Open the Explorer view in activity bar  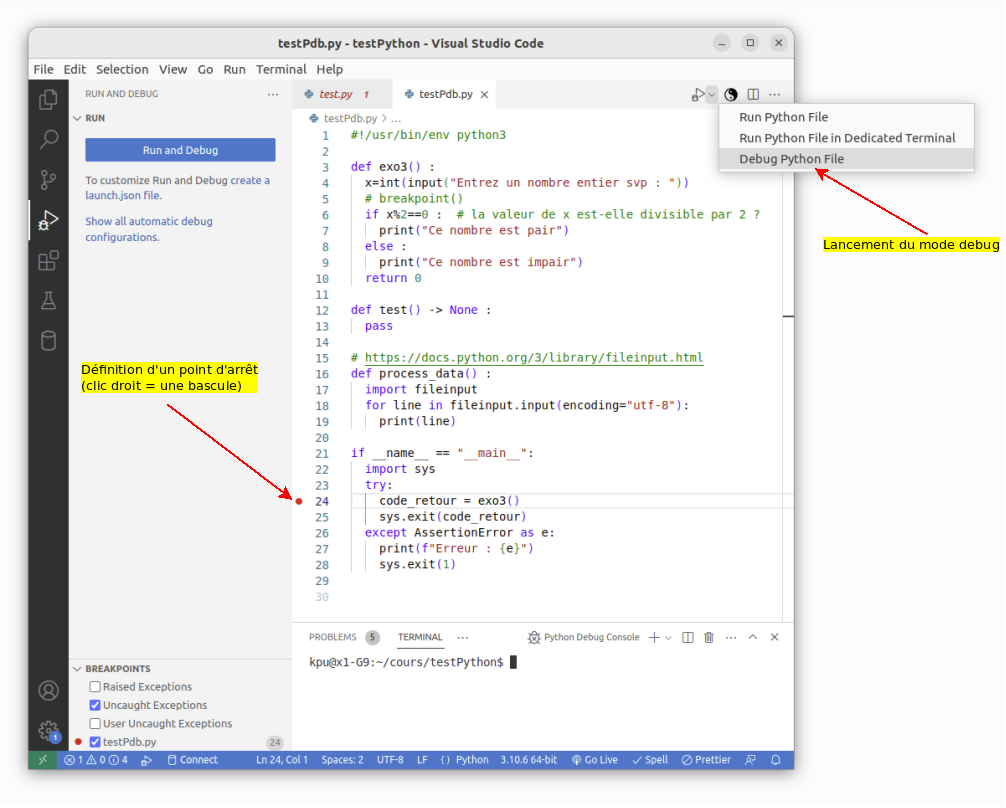point(49,99)
